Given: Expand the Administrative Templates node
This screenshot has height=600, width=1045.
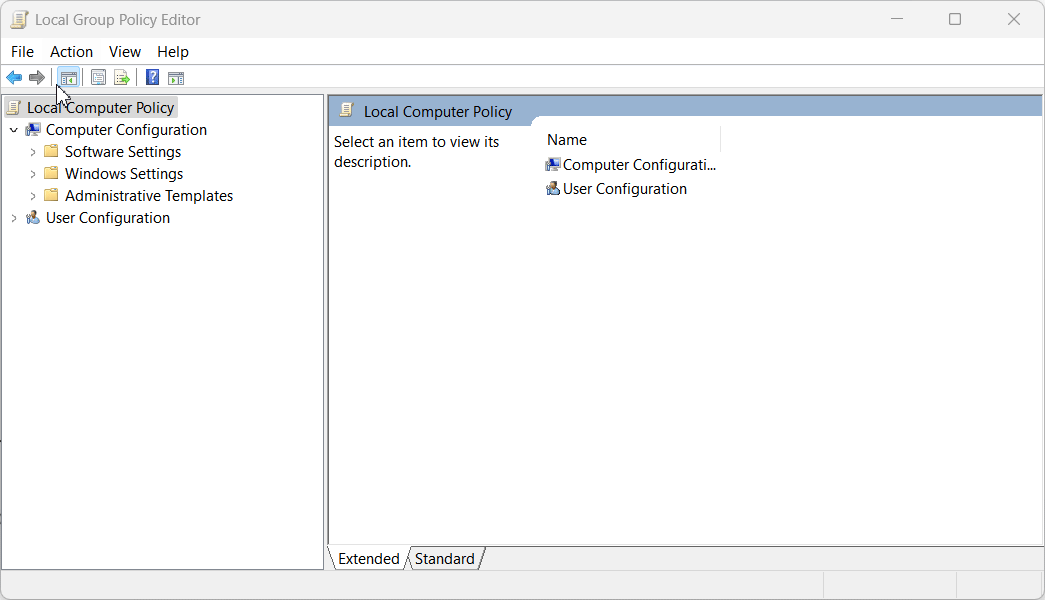Looking at the screenshot, I should [33, 196].
